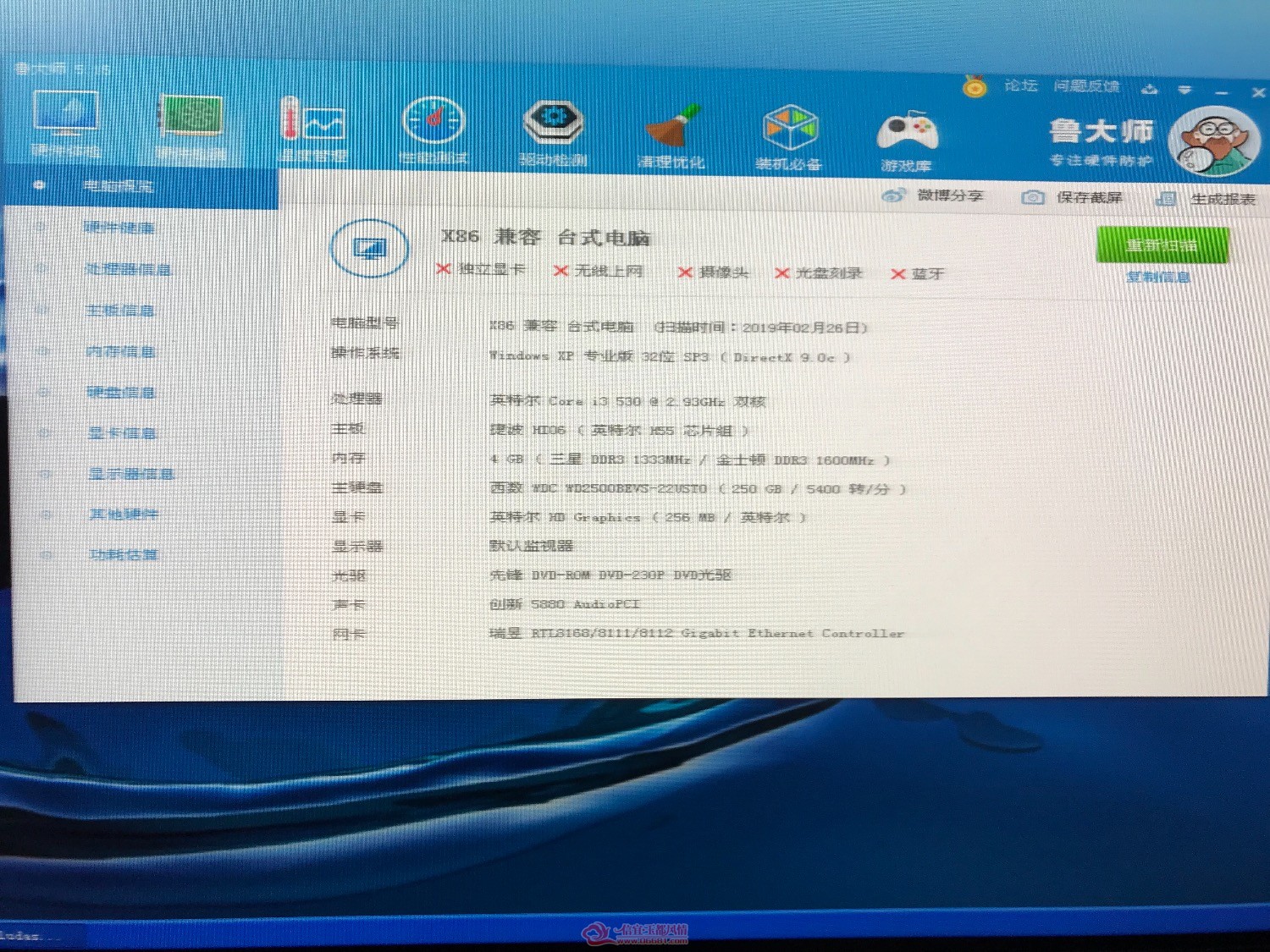Open the 硬件检测 circuit board icon

point(191,117)
